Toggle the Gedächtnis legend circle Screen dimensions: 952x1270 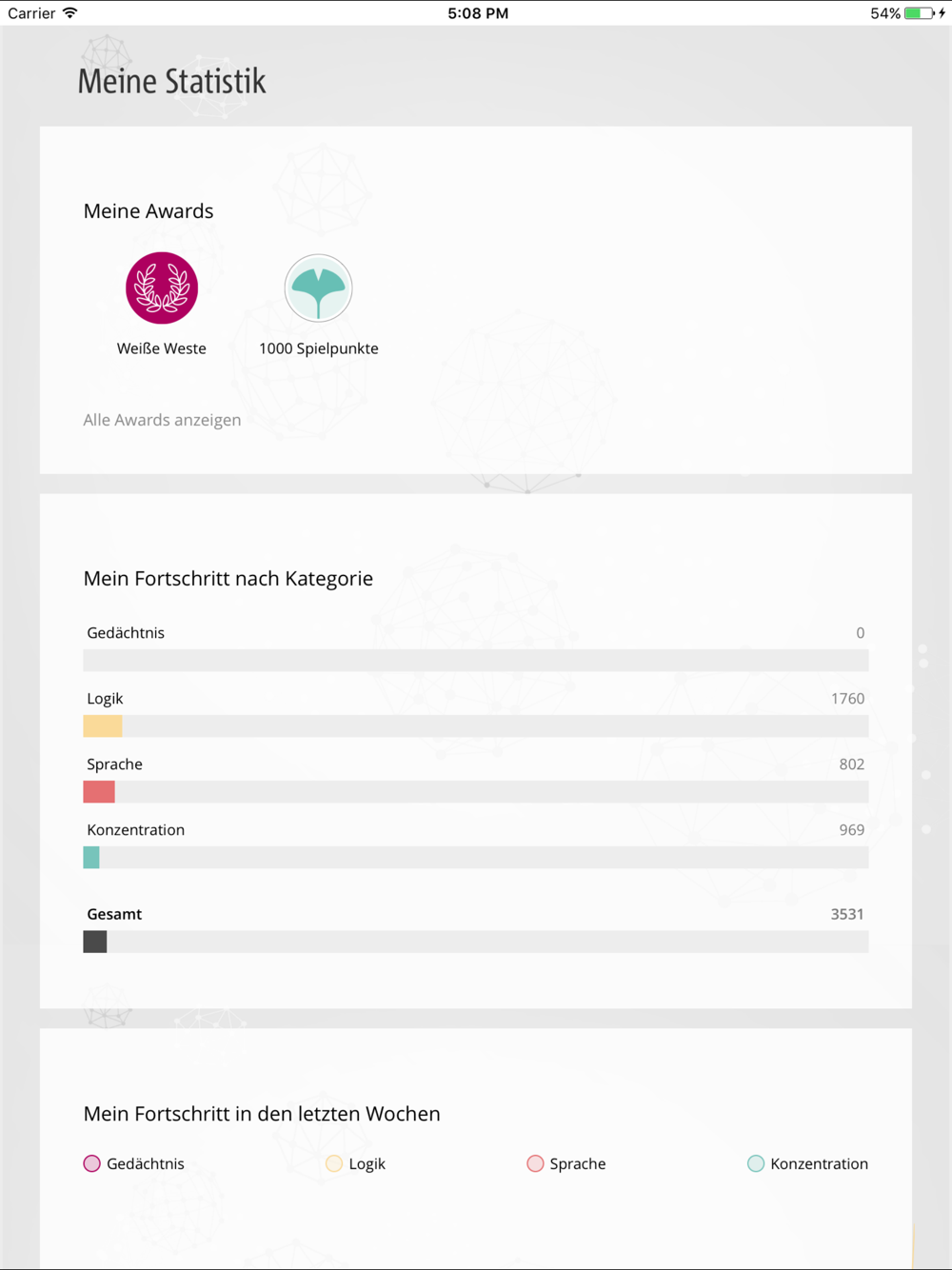click(x=91, y=1163)
